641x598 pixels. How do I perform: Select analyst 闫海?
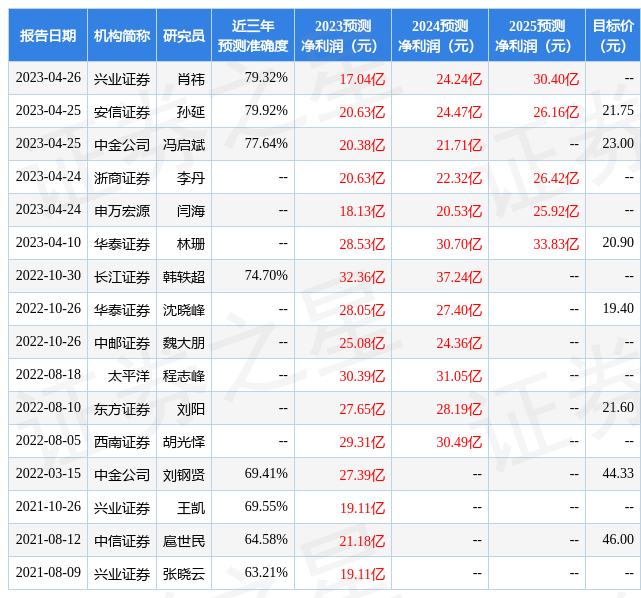pyautogui.click(x=191, y=211)
